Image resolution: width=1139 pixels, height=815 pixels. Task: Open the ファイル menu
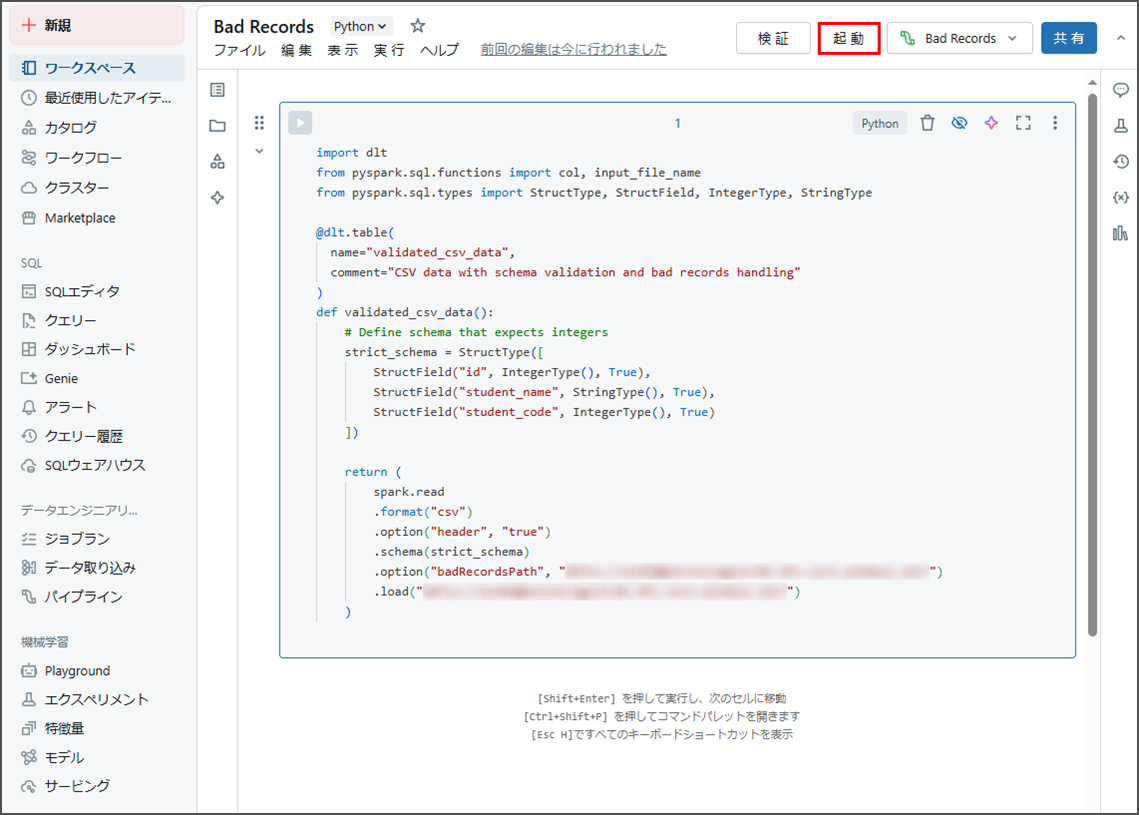[x=240, y=50]
